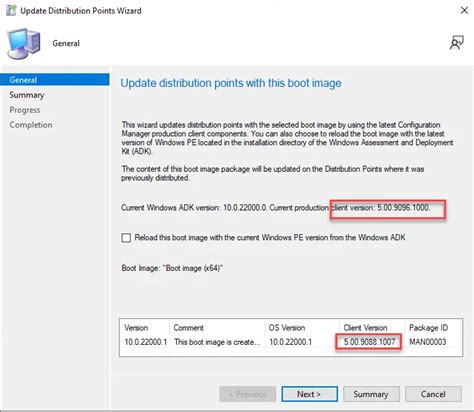Viewport: 474px width, 412px height.
Task: Select the General step in sidebar
Action: [x=55, y=80]
